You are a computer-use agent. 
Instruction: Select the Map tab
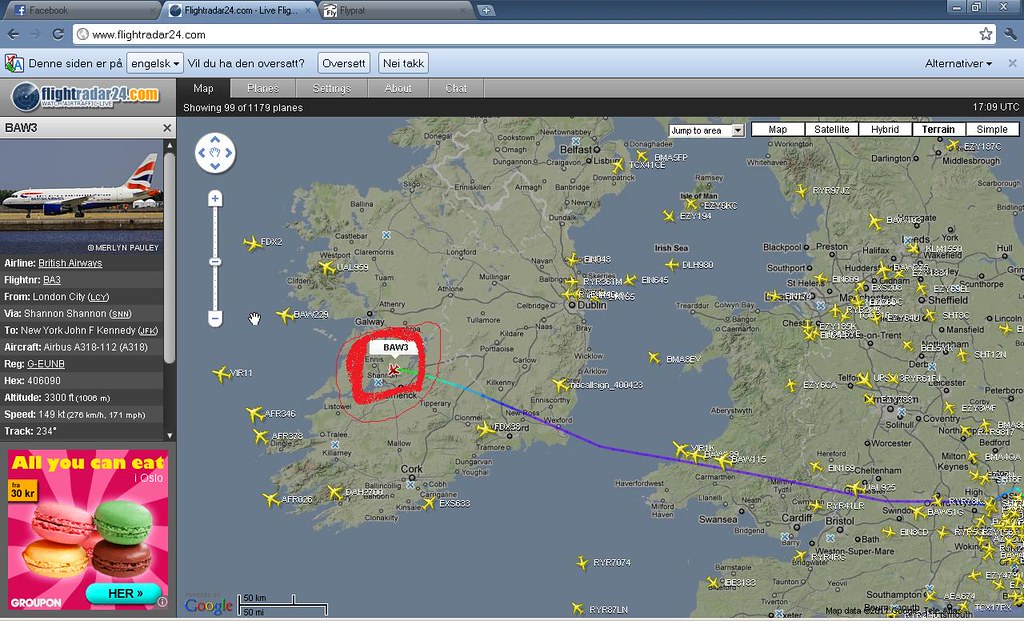click(x=203, y=88)
